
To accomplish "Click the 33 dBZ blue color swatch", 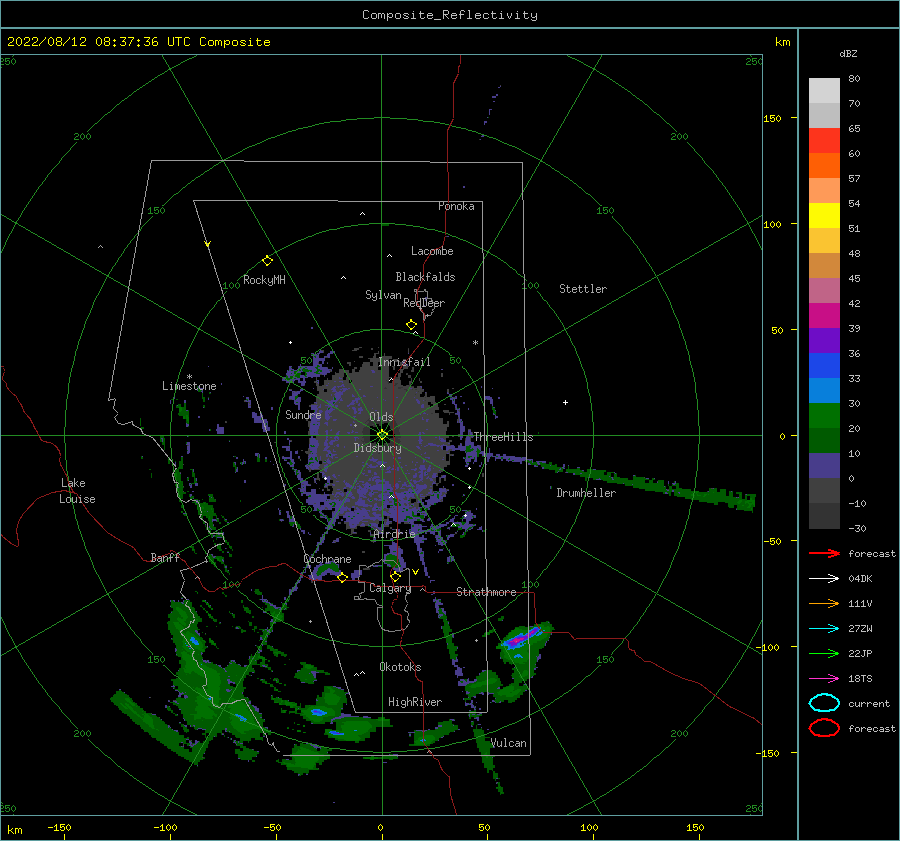I will [x=824, y=390].
